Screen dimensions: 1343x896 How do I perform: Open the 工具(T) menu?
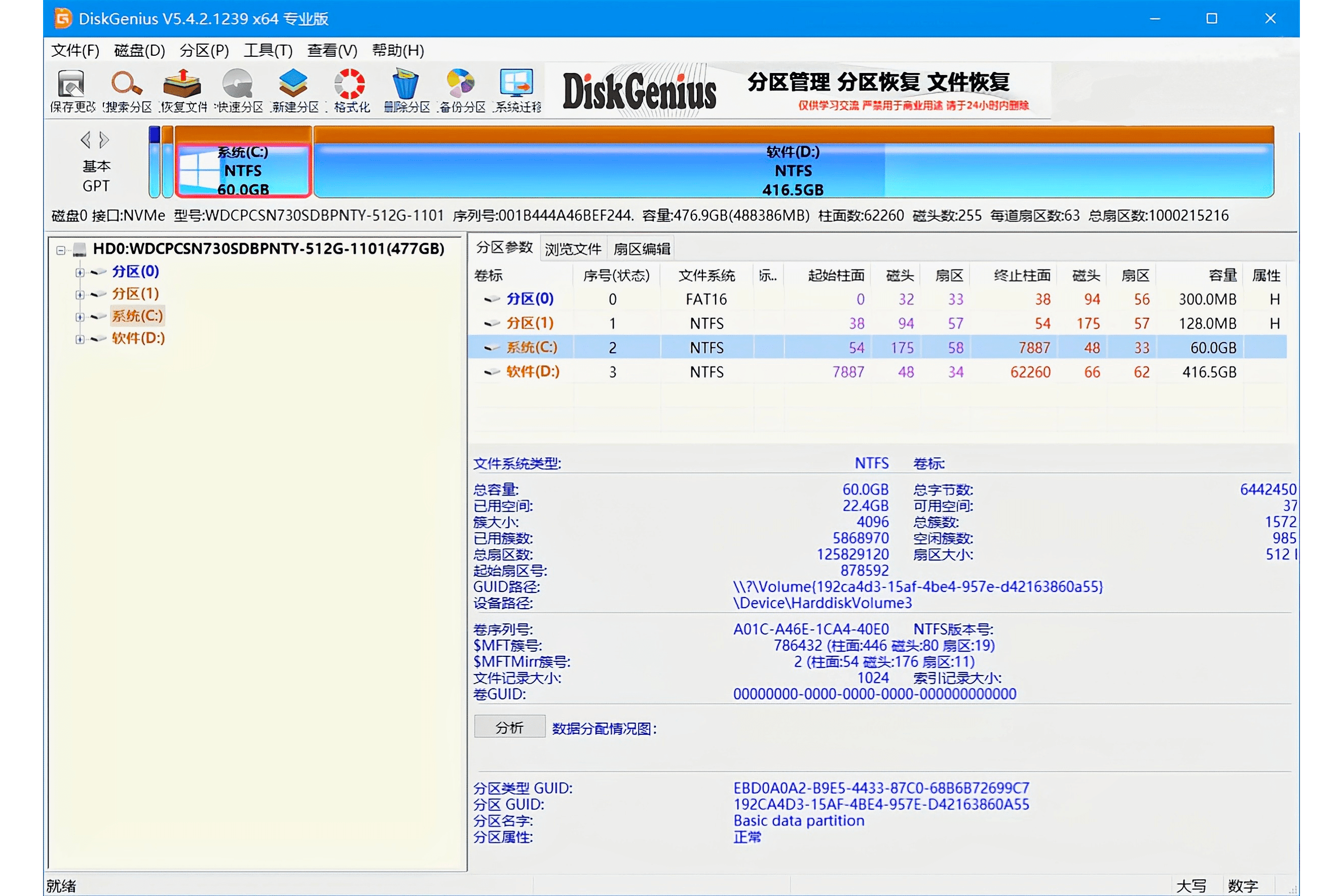coord(269,51)
